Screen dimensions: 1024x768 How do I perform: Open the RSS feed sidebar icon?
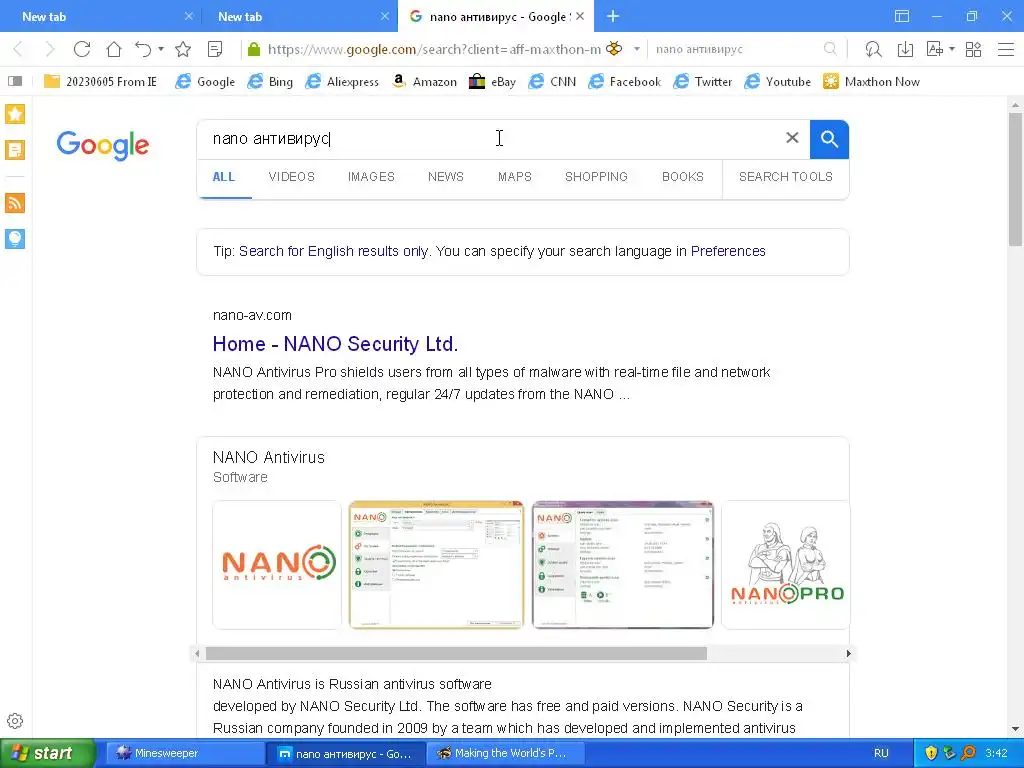pyautogui.click(x=15, y=203)
